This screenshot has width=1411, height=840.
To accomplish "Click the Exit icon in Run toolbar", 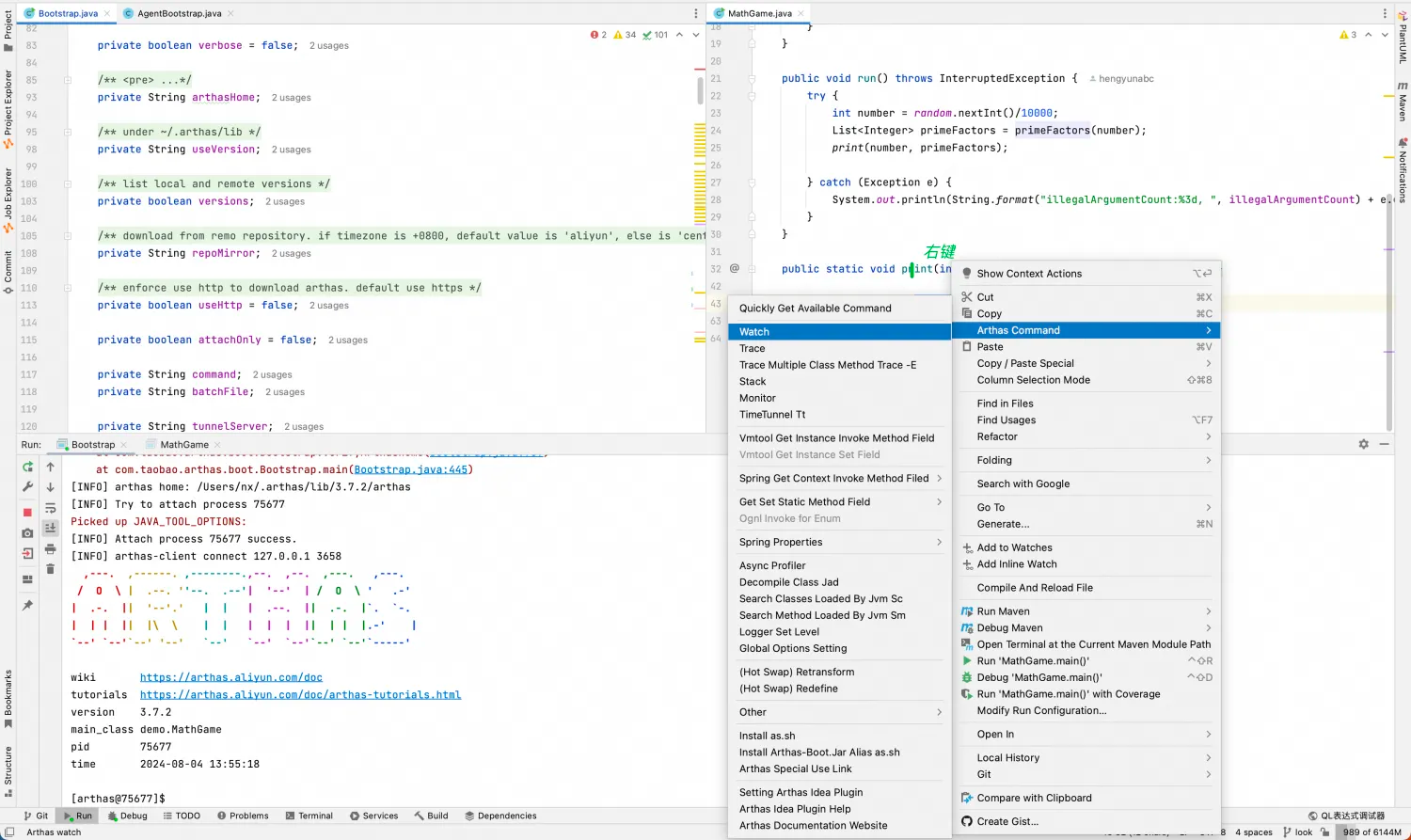I will click(27, 554).
